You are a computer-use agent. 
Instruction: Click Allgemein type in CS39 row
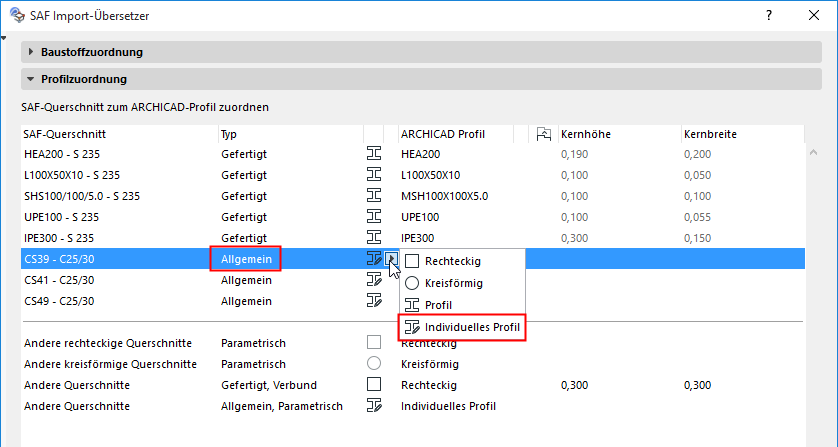[x=246, y=259]
